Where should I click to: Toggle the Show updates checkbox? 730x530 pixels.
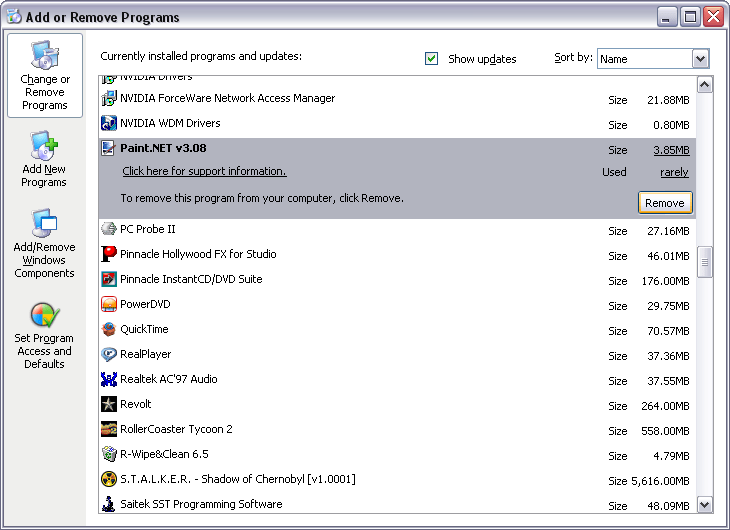pyautogui.click(x=431, y=59)
